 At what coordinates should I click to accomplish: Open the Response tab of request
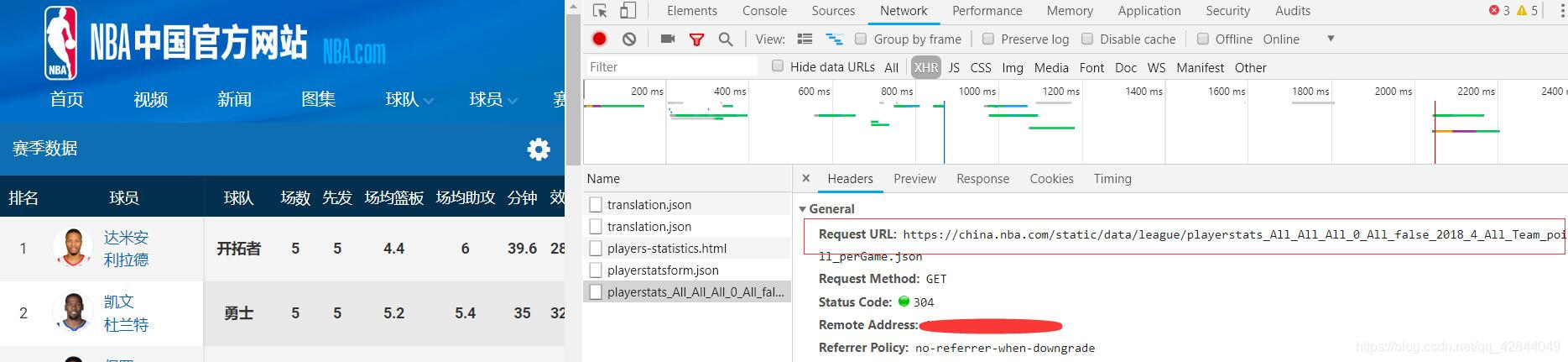[x=982, y=178]
